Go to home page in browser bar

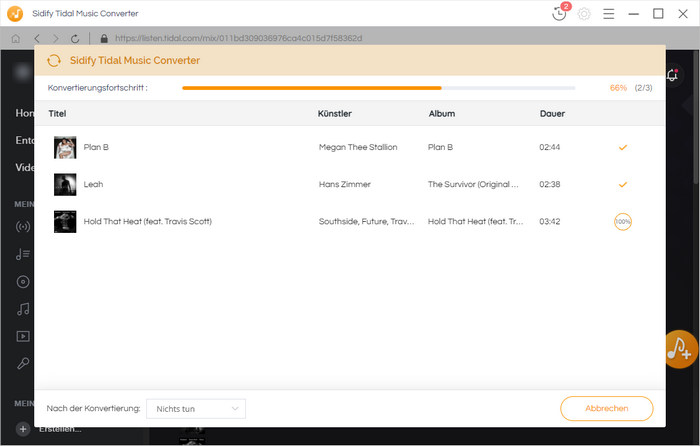pyautogui.click(x=16, y=38)
